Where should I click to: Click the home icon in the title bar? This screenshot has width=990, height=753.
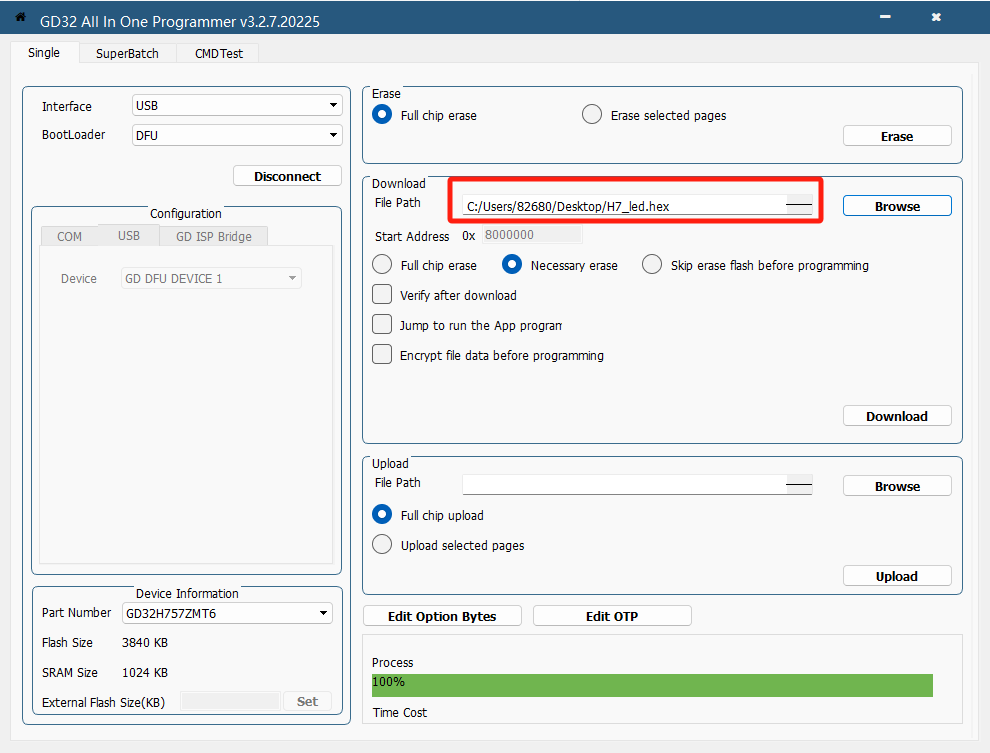[20, 17]
